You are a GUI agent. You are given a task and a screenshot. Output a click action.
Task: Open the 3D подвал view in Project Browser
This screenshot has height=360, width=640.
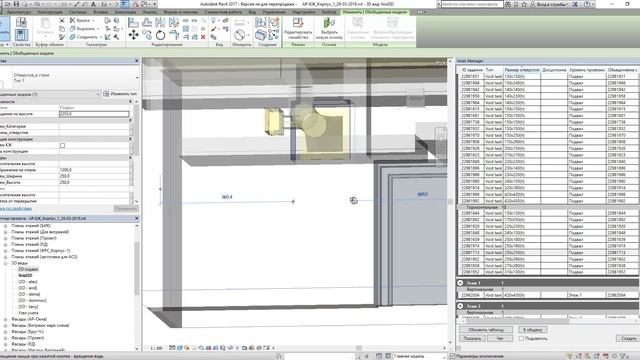tap(28, 269)
